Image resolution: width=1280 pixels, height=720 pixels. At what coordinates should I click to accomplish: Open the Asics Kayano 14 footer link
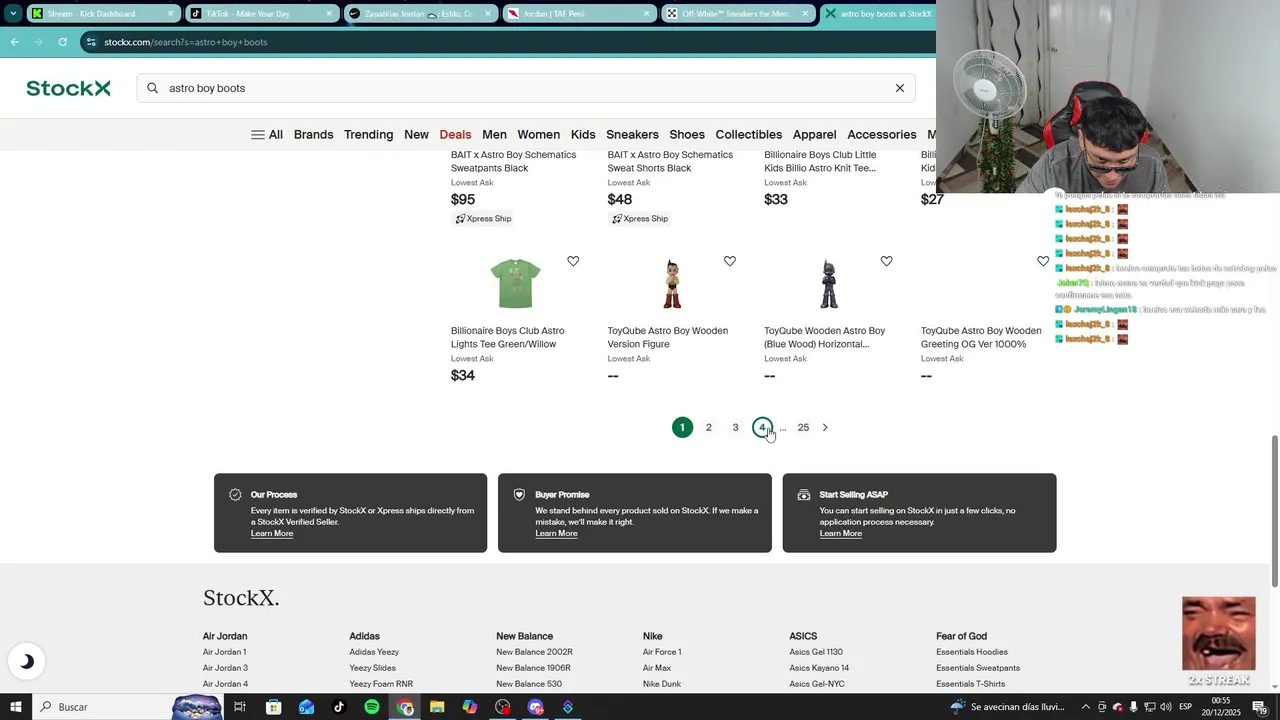click(x=819, y=668)
